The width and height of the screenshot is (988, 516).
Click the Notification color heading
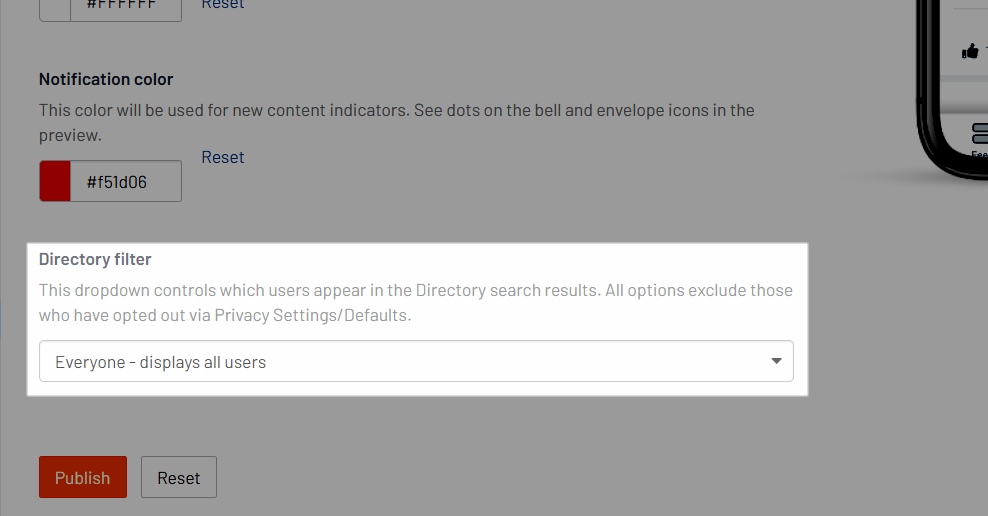point(106,79)
